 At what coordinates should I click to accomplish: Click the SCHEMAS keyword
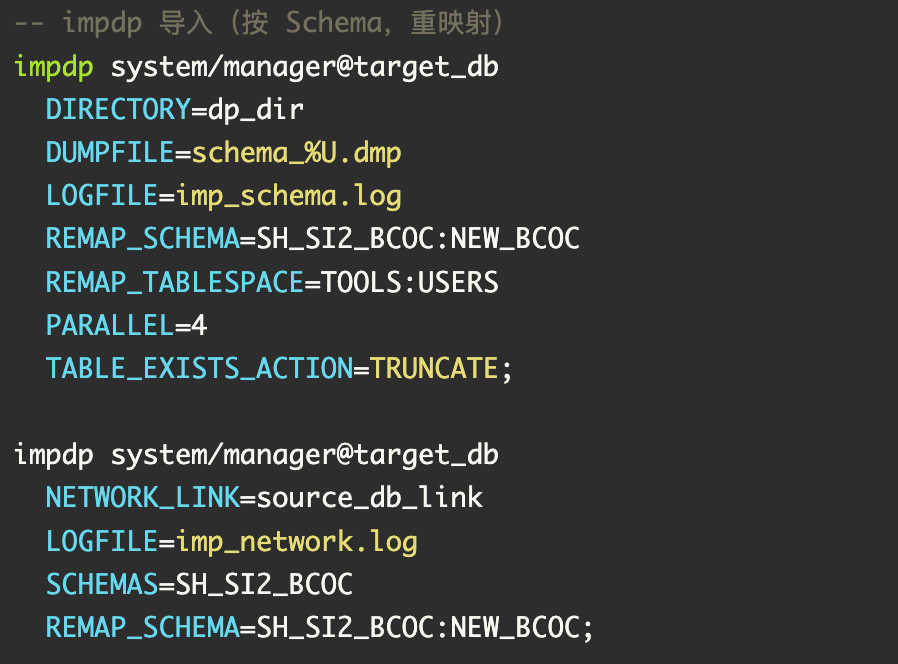click(x=102, y=584)
